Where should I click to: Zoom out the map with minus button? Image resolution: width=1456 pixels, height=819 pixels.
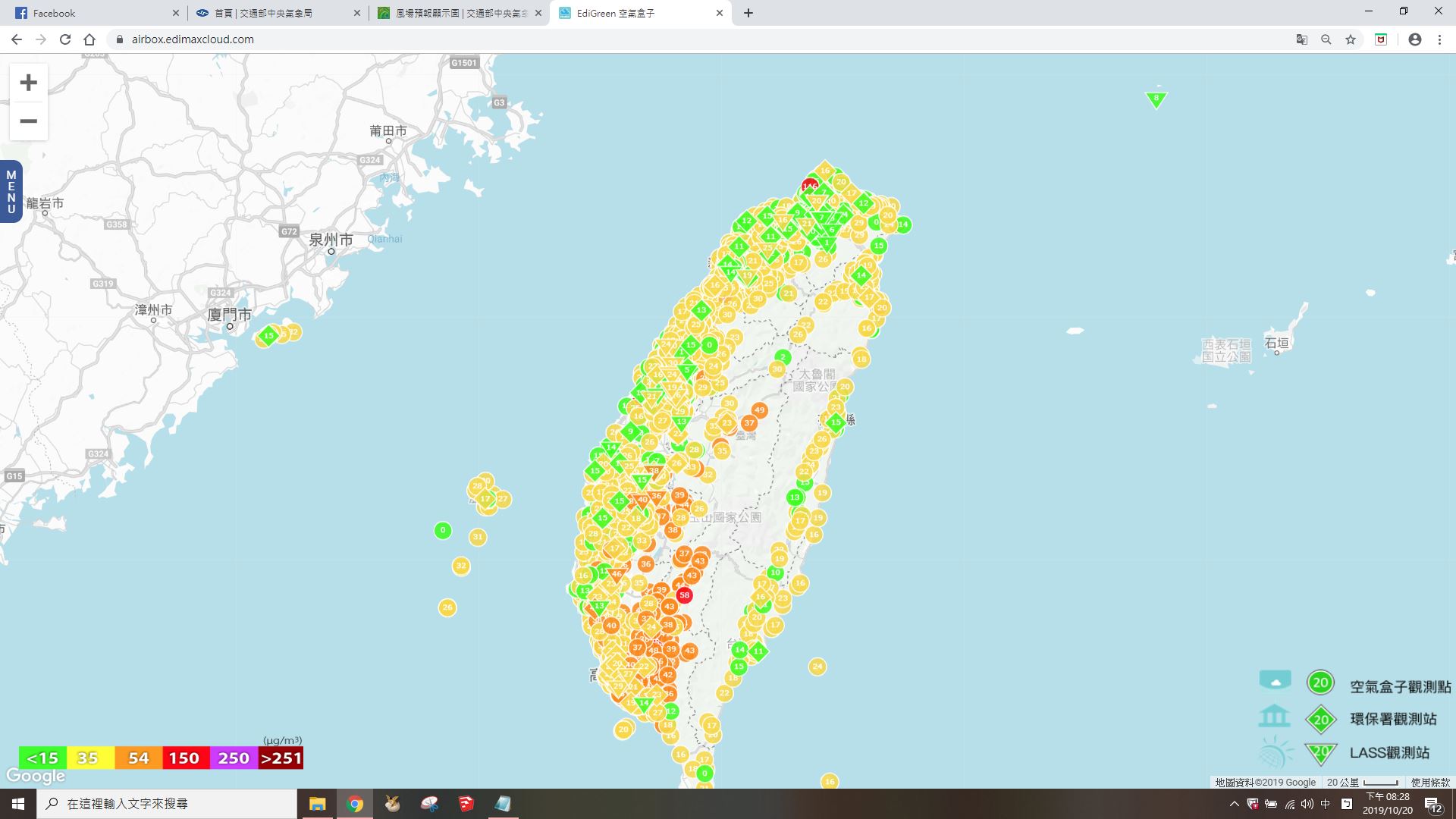[x=28, y=121]
